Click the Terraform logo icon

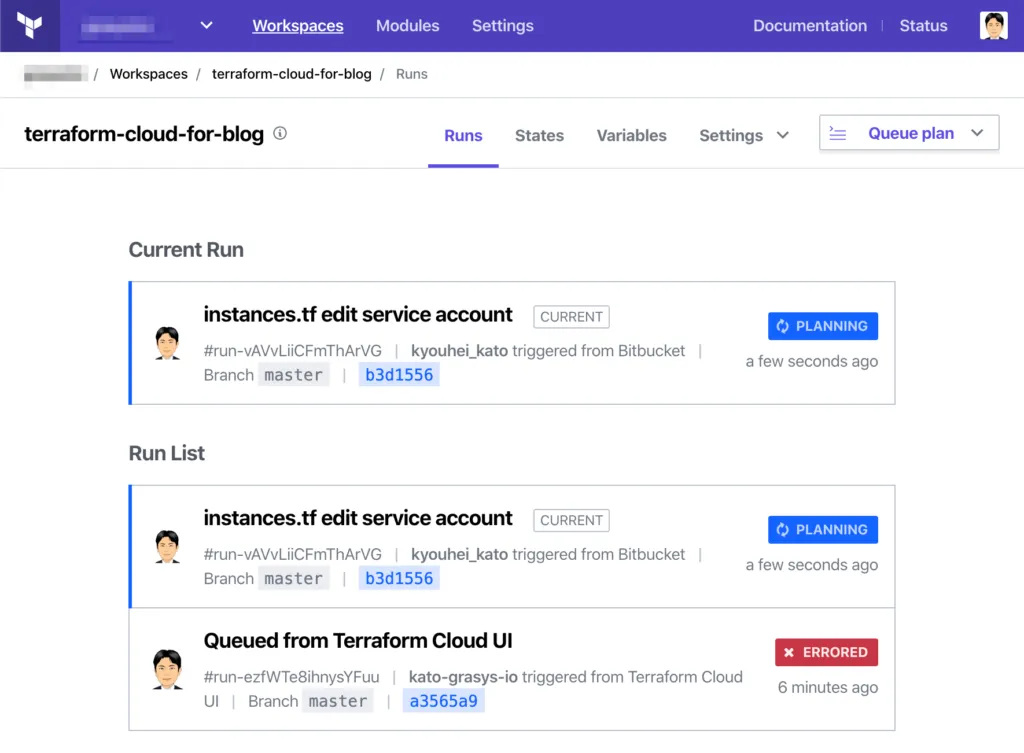[x=29, y=25]
